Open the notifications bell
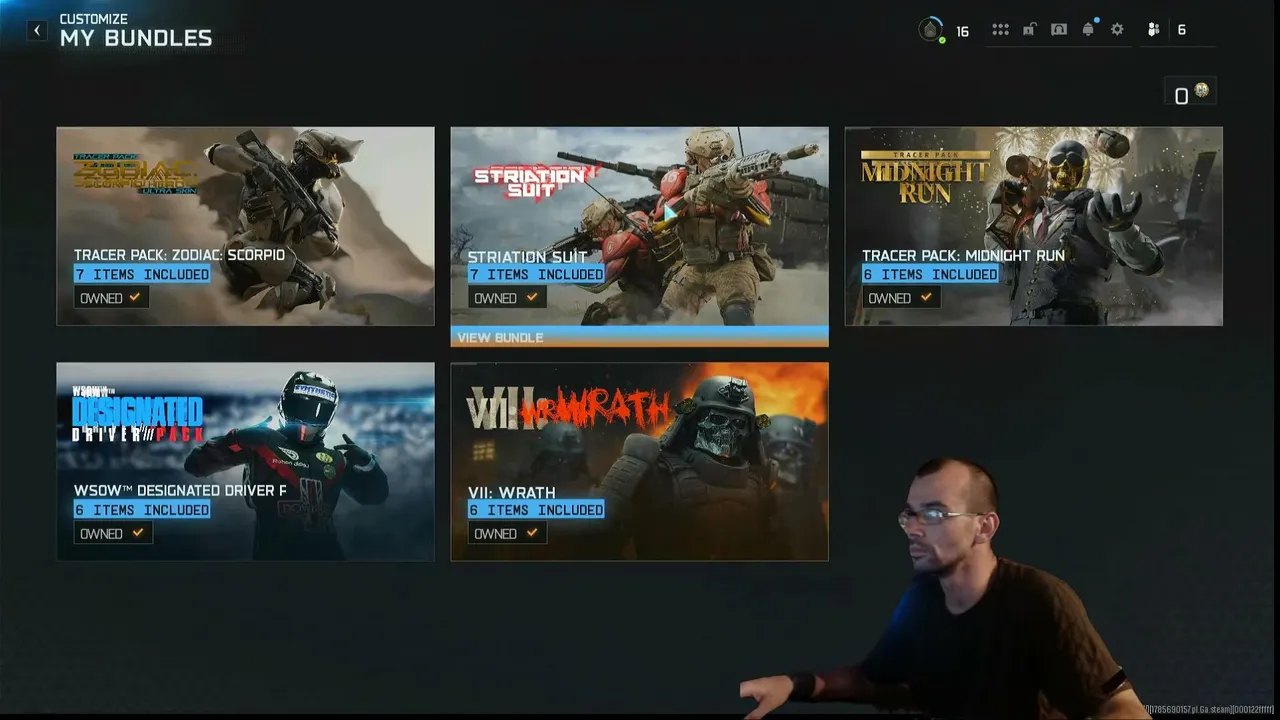 tap(1089, 29)
